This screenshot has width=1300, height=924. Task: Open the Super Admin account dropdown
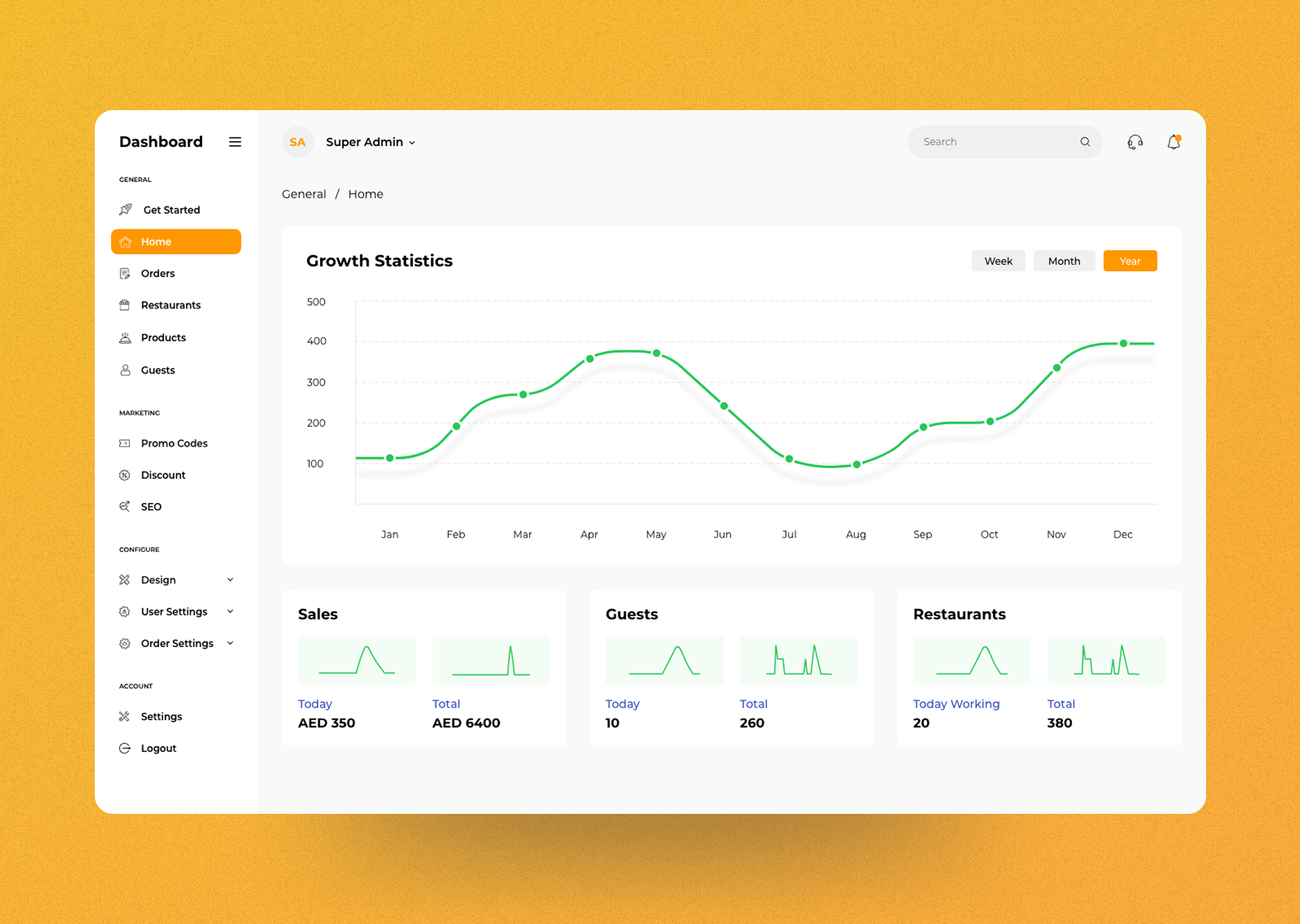(x=370, y=142)
